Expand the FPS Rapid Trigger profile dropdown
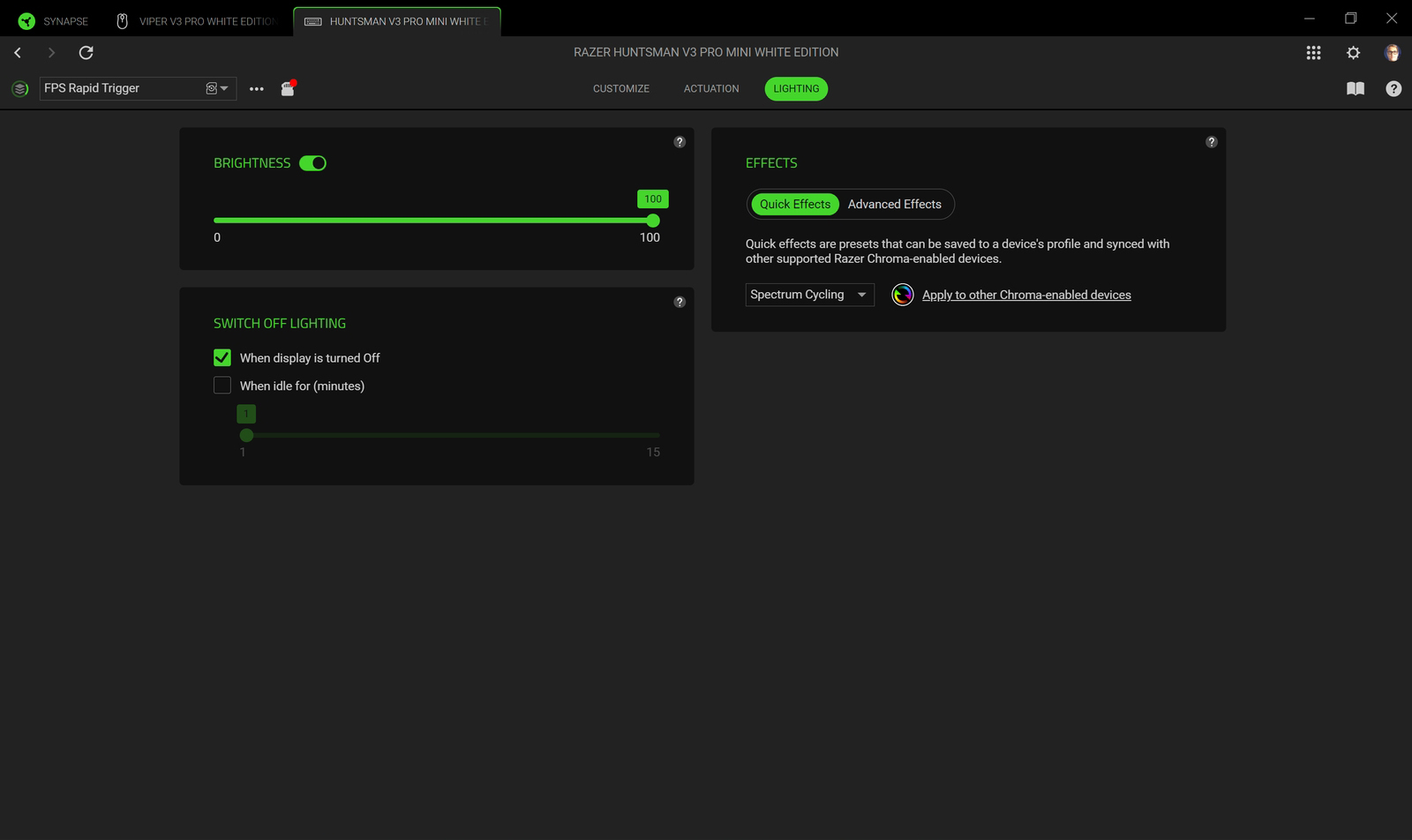Image resolution: width=1412 pixels, height=840 pixels. (138, 88)
